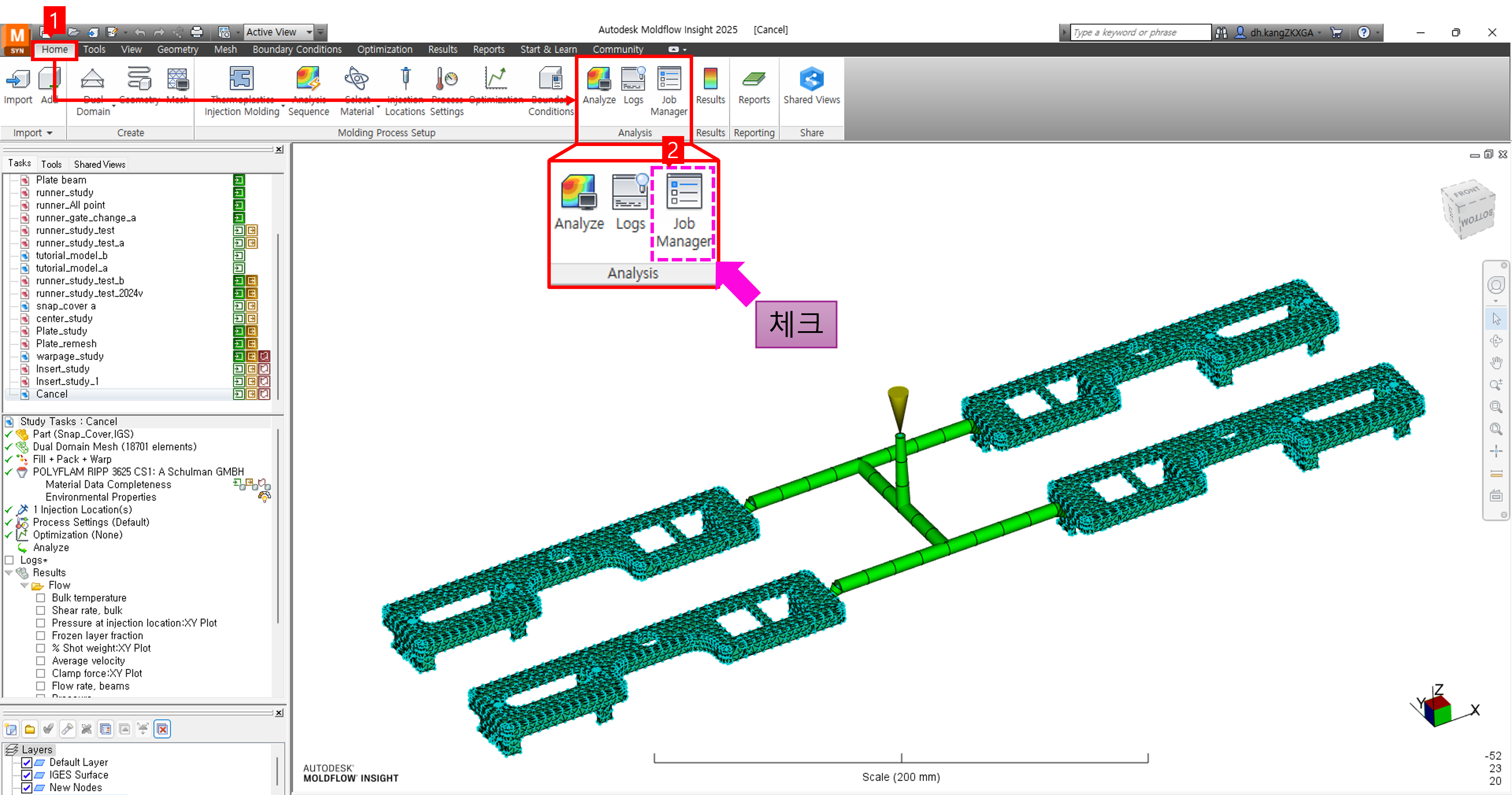Click the Zoom plus/minus magnifier tool
This screenshot has height=795, width=1512.
point(1496,384)
